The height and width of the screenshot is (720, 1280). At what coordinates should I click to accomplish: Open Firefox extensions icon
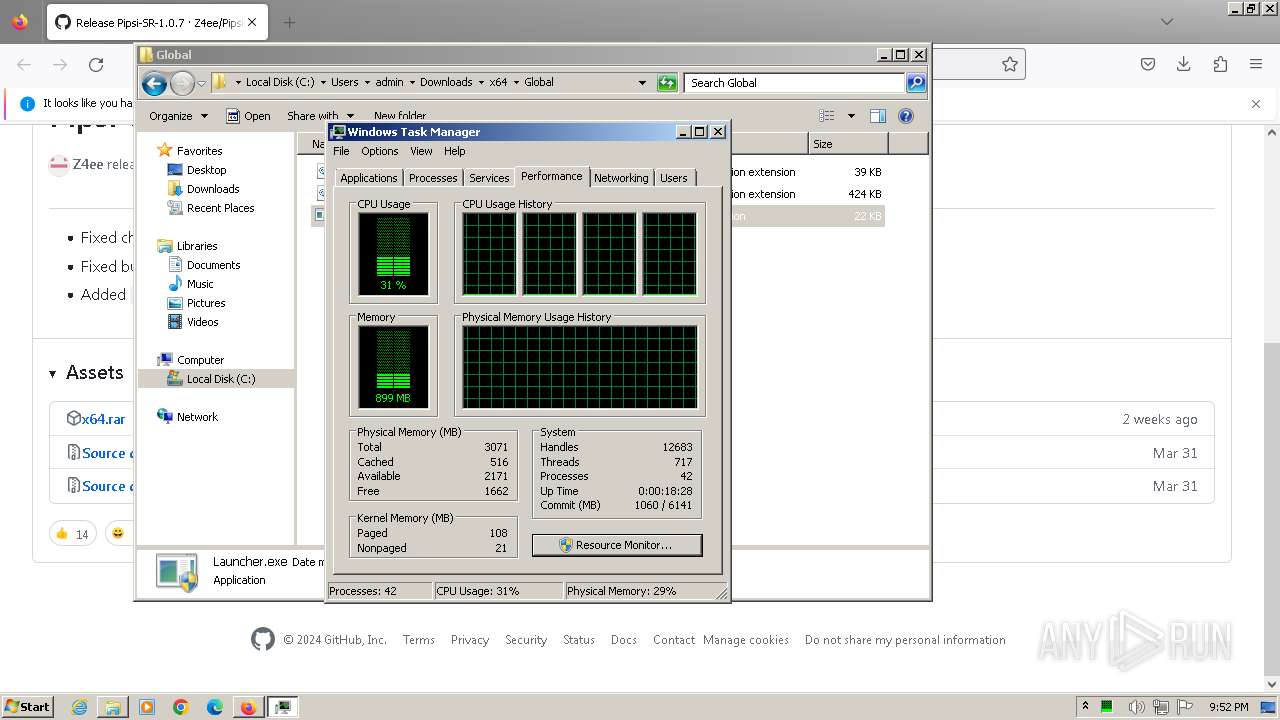coord(1220,64)
